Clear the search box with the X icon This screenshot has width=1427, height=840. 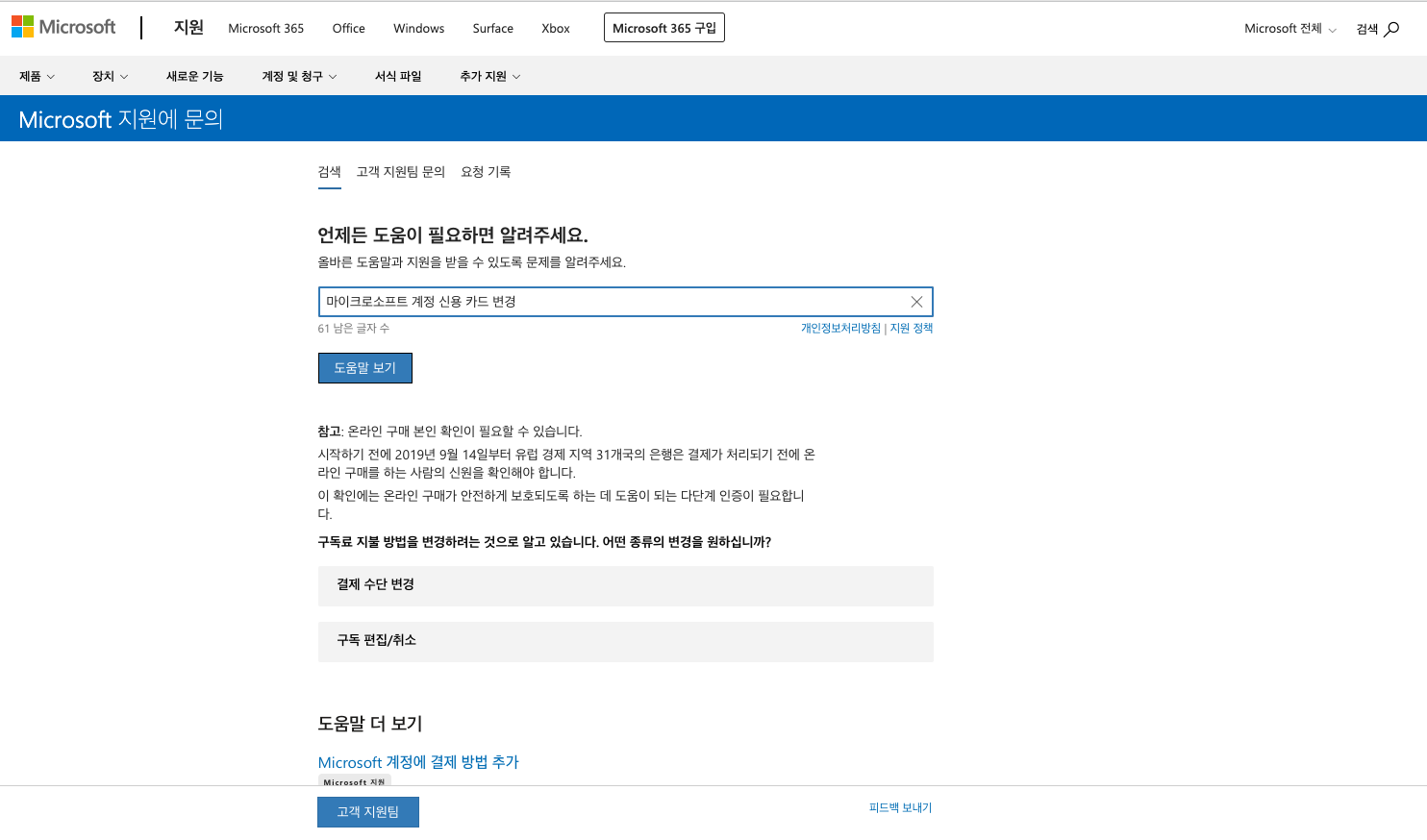(916, 302)
